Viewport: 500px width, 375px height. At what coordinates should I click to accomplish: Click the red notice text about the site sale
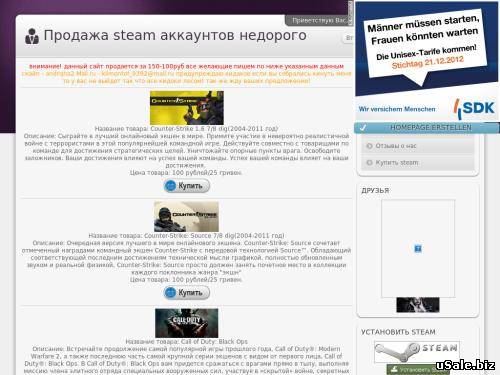(x=186, y=66)
